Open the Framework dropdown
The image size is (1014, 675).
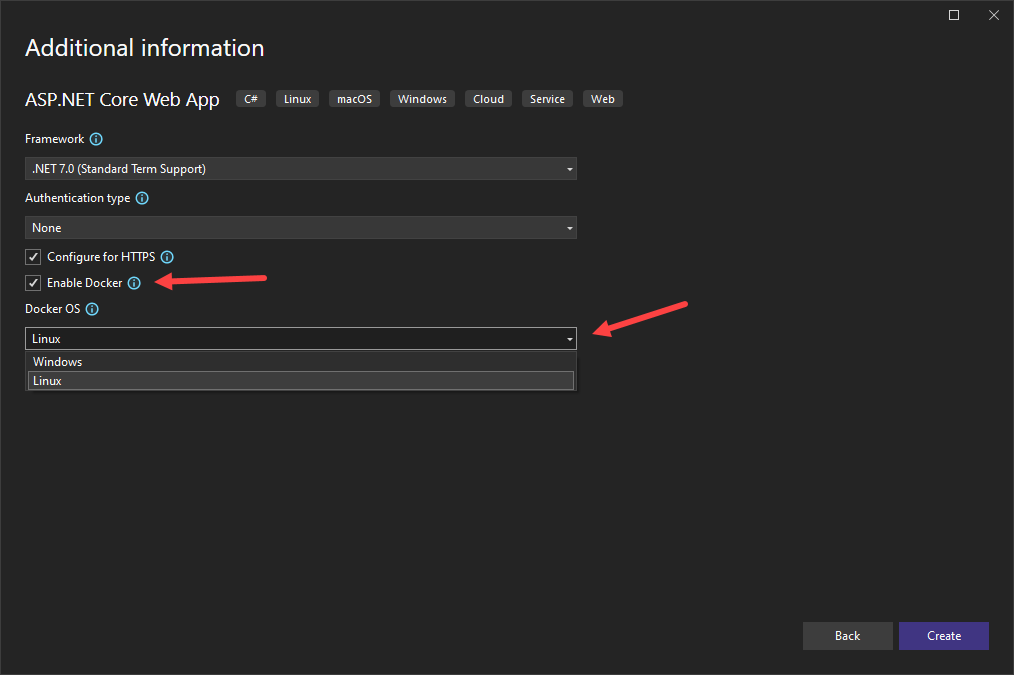[300, 169]
